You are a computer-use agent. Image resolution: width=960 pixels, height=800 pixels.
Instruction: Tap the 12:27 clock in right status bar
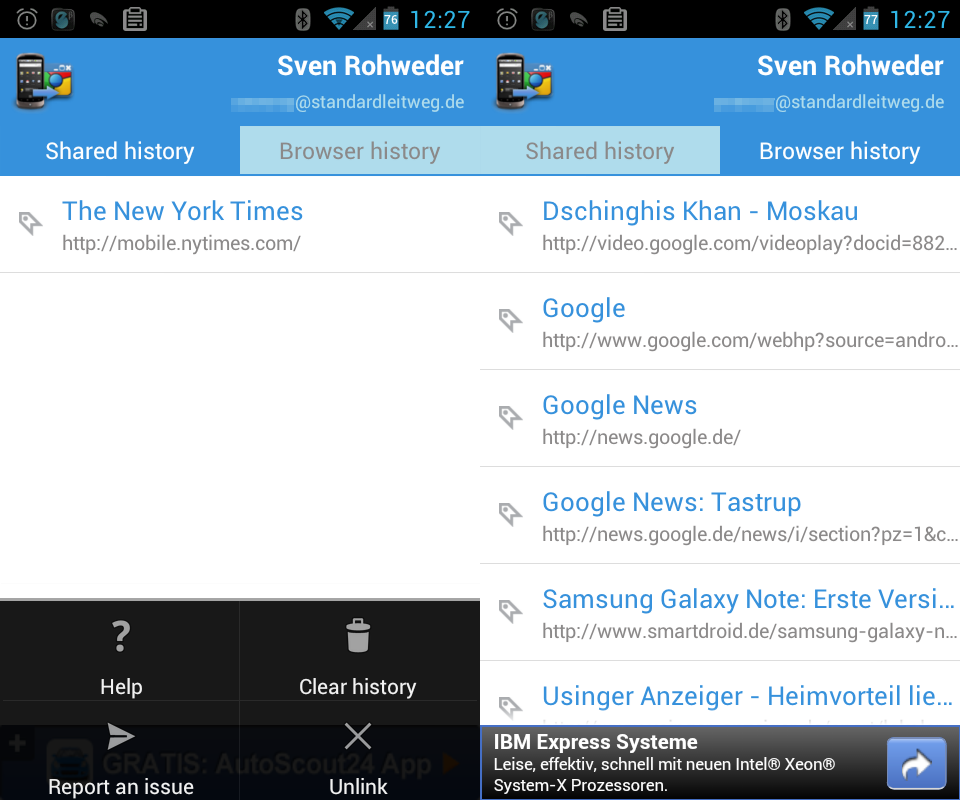[920, 20]
